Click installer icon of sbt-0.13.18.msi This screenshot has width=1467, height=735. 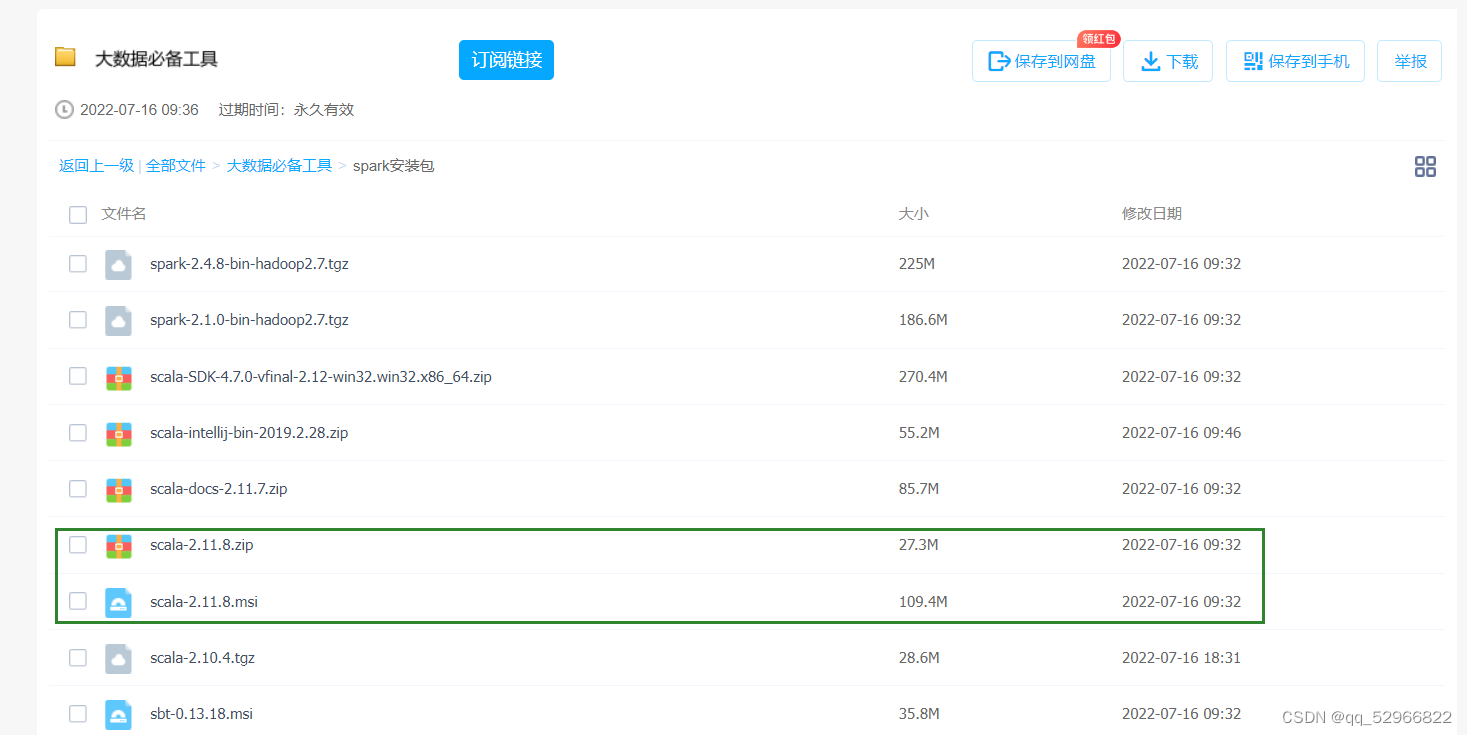point(118,714)
